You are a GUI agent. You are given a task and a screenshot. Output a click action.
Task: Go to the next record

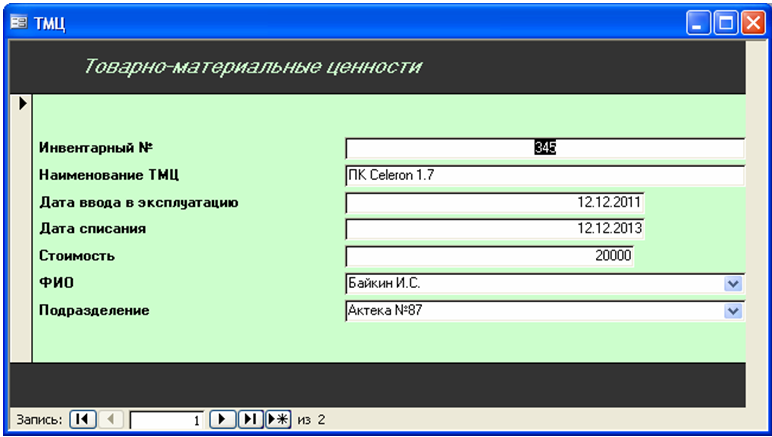coord(224,420)
